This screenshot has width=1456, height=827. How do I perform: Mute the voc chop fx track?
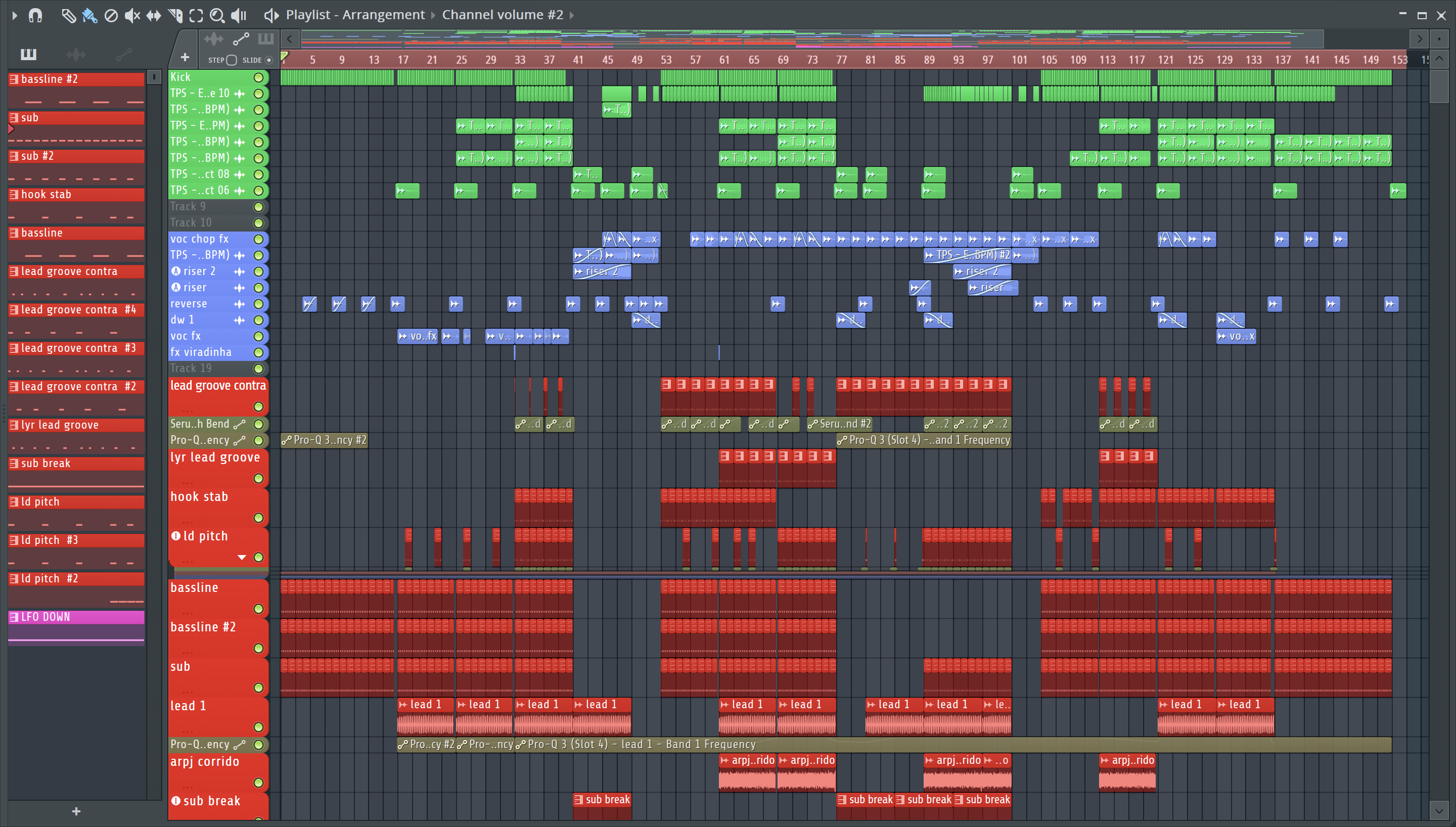[x=258, y=239]
